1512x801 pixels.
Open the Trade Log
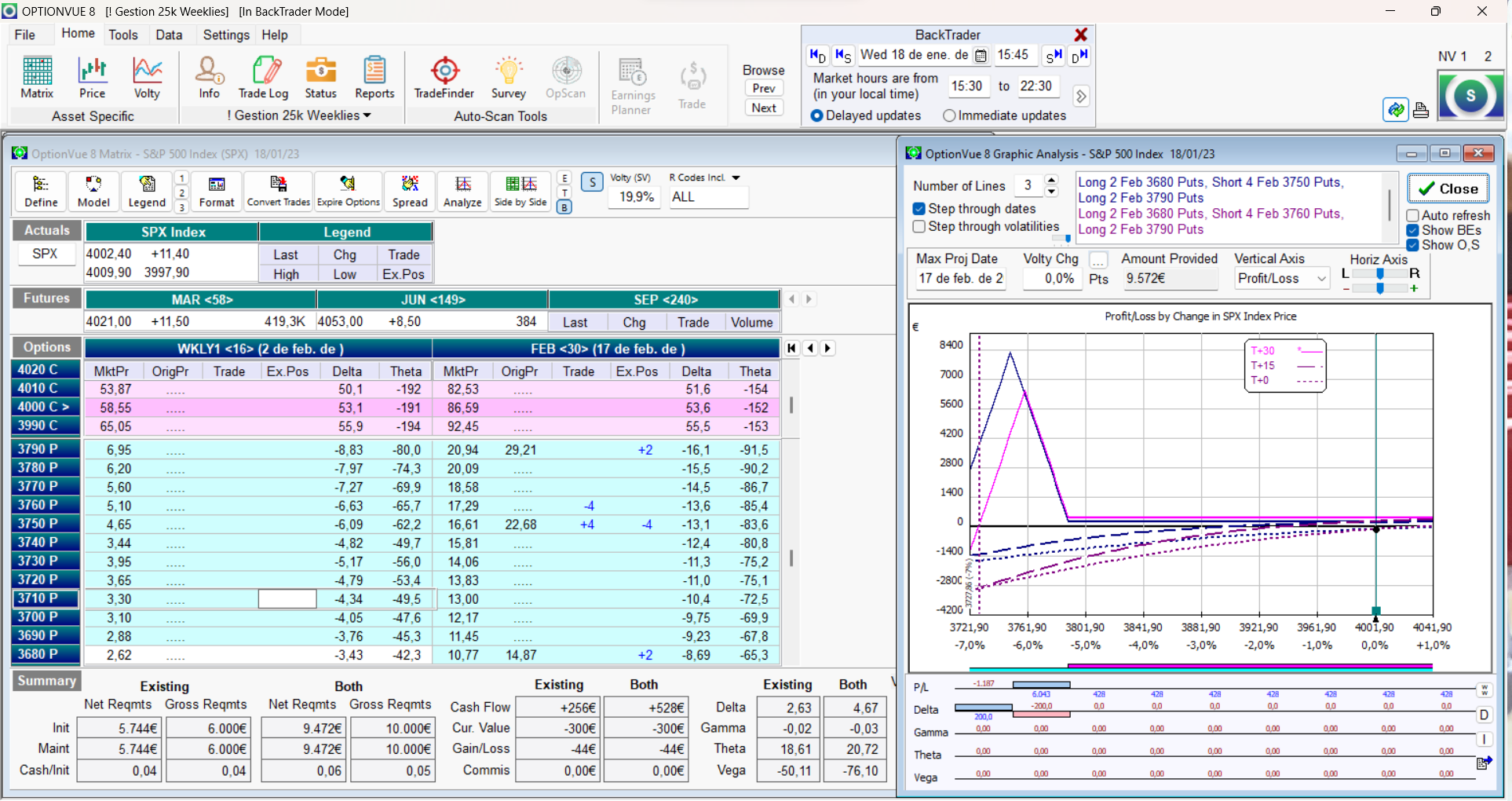264,78
